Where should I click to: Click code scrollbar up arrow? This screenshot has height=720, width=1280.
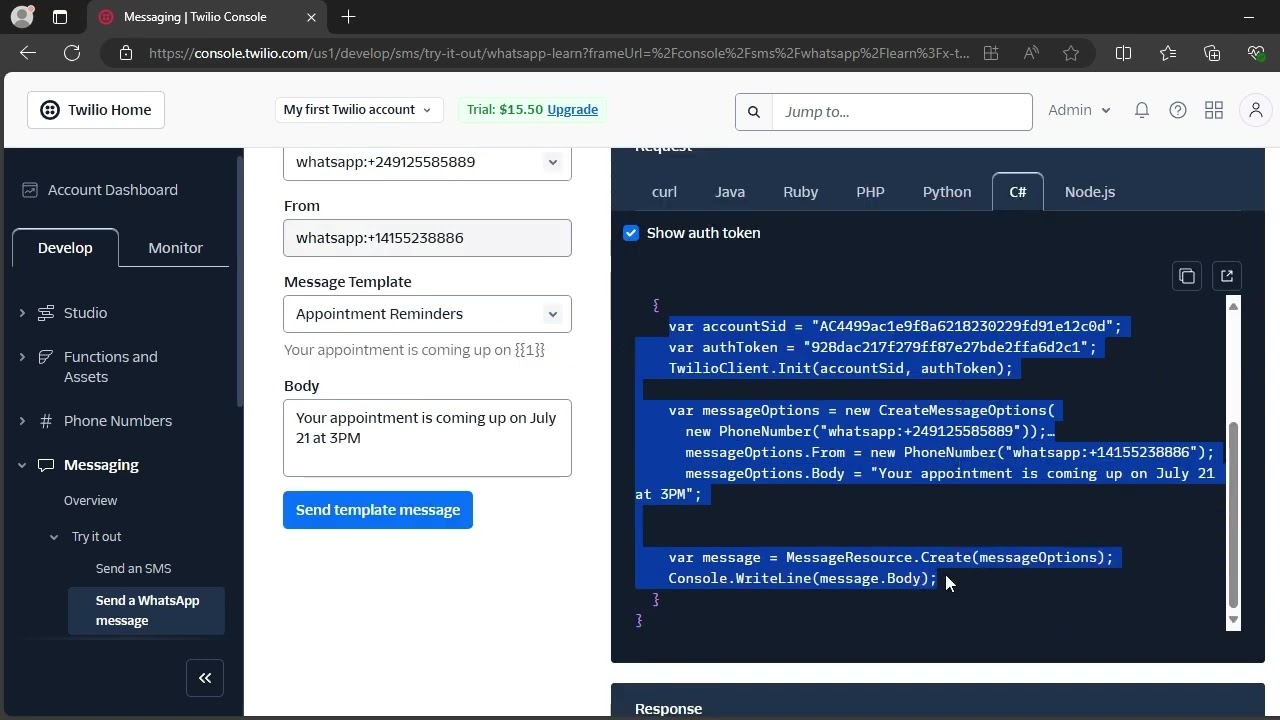(x=1233, y=306)
